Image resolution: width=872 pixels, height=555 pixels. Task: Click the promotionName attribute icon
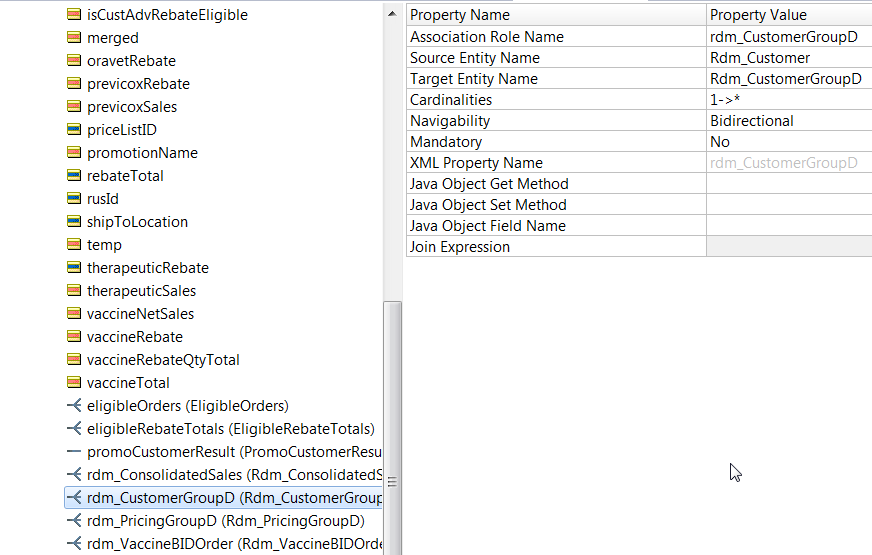click(73, 152)
